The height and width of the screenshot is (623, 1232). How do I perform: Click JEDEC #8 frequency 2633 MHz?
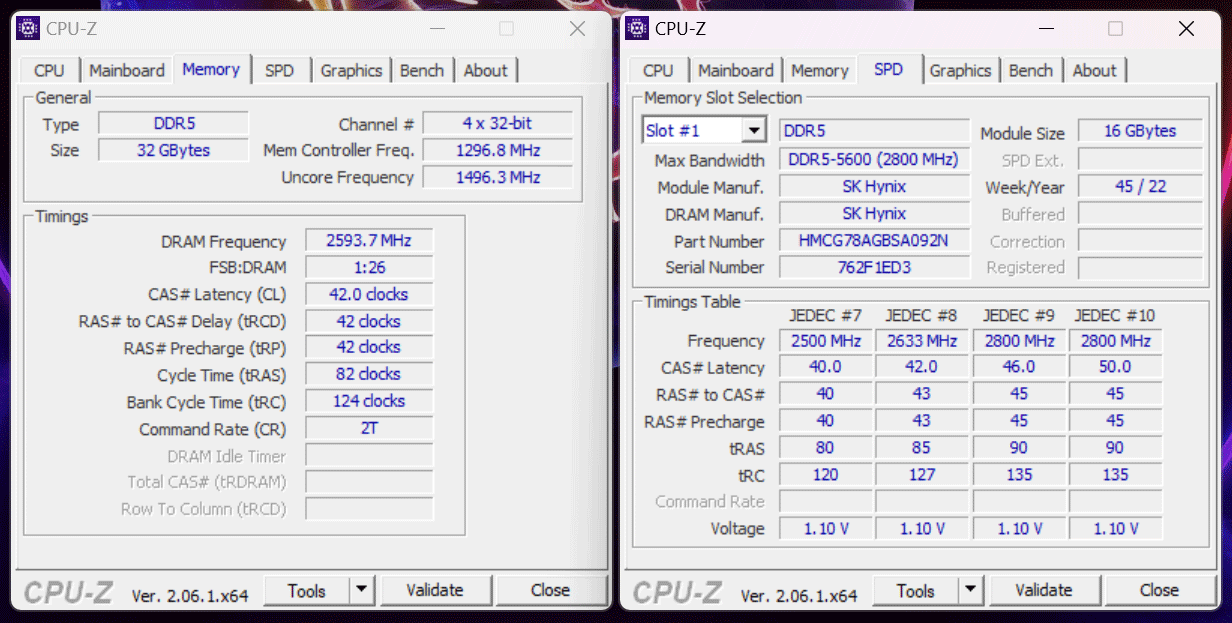point(922,341)
